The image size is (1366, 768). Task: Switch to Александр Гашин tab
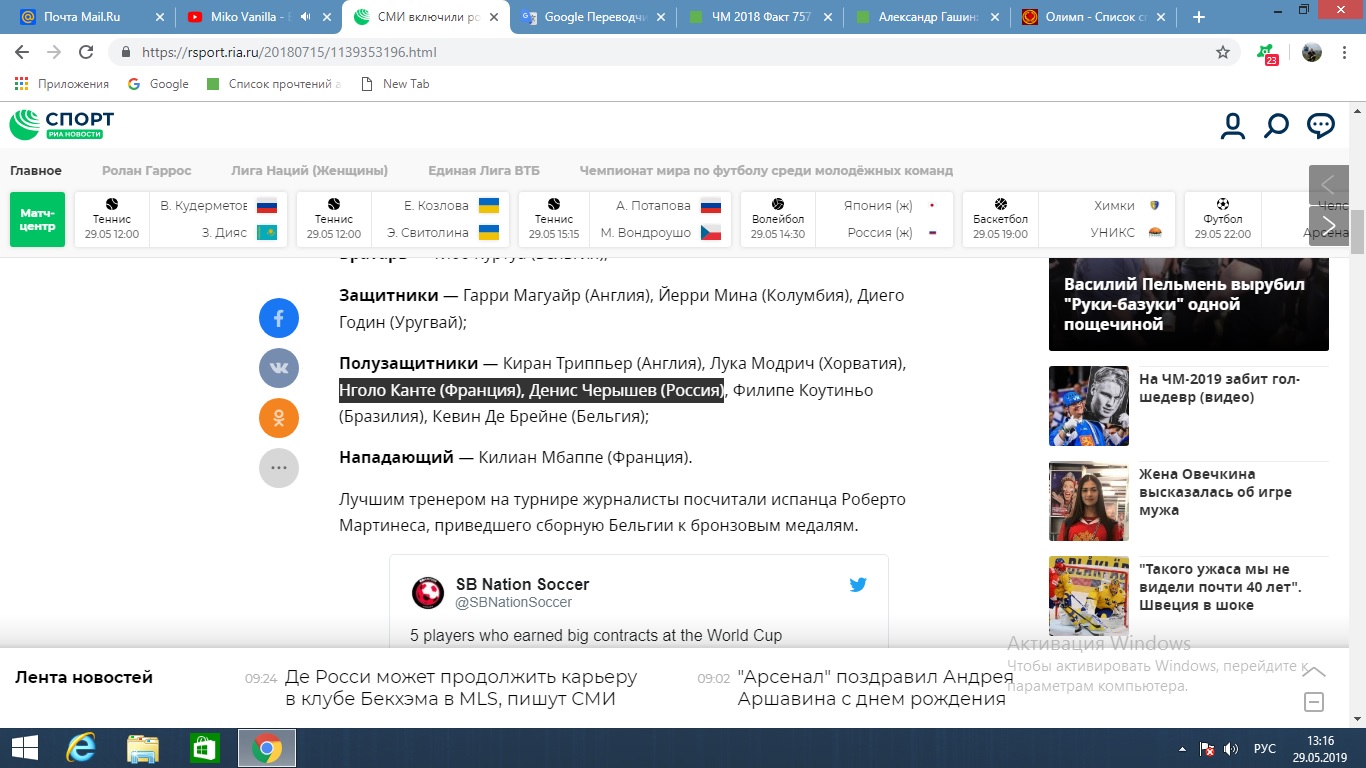[x=926, y=17]
